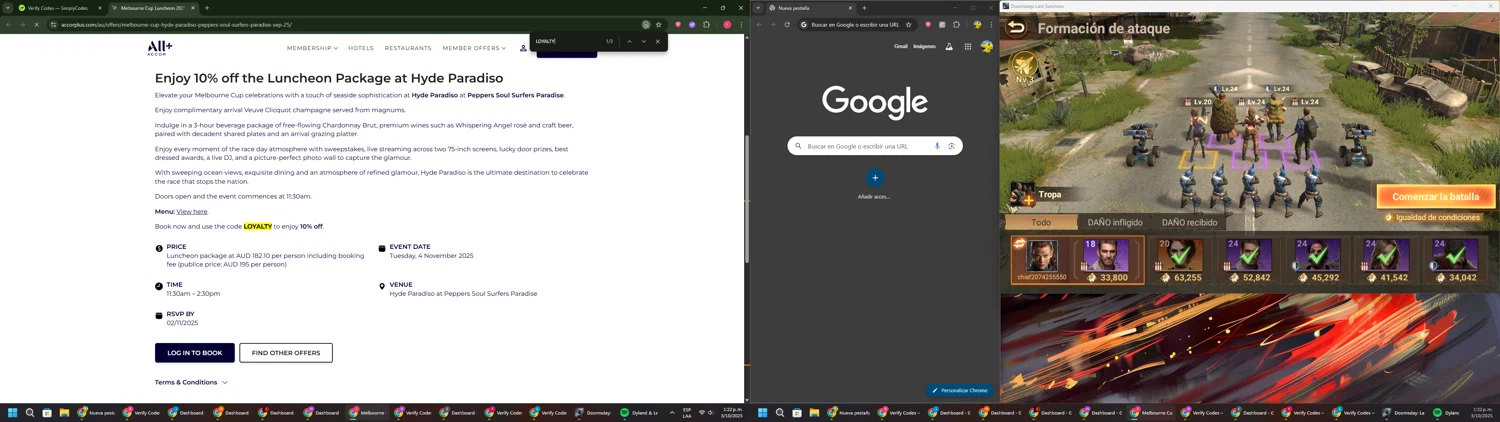Viewport: 1500px width, 422px height.
Task: Click Personalizar Chrome button
Action: (960, 390)
